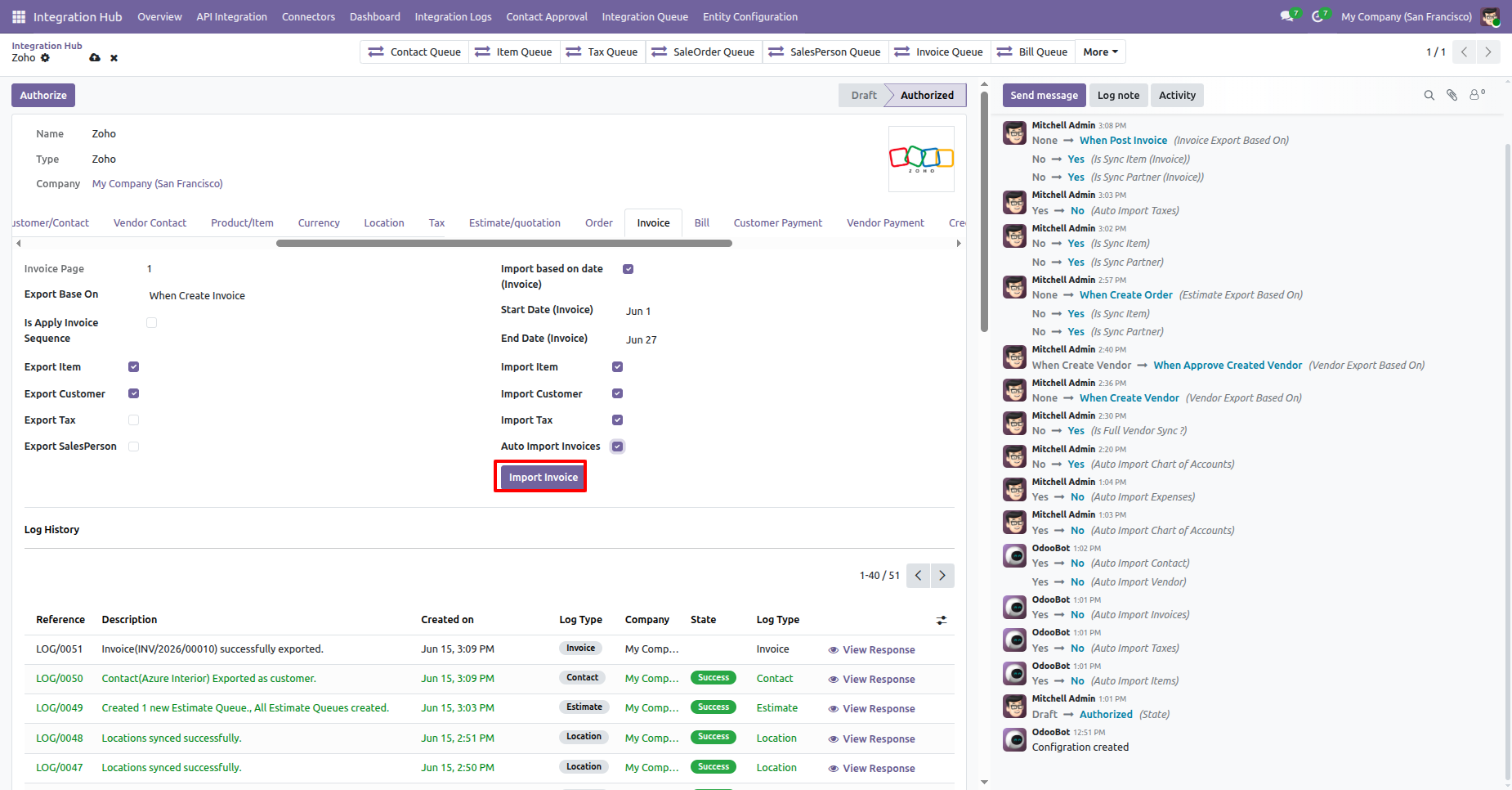Click Send message in chatter
Image resolution: width=1512 pixels, height=790 pixels.
click(1044, 96)
